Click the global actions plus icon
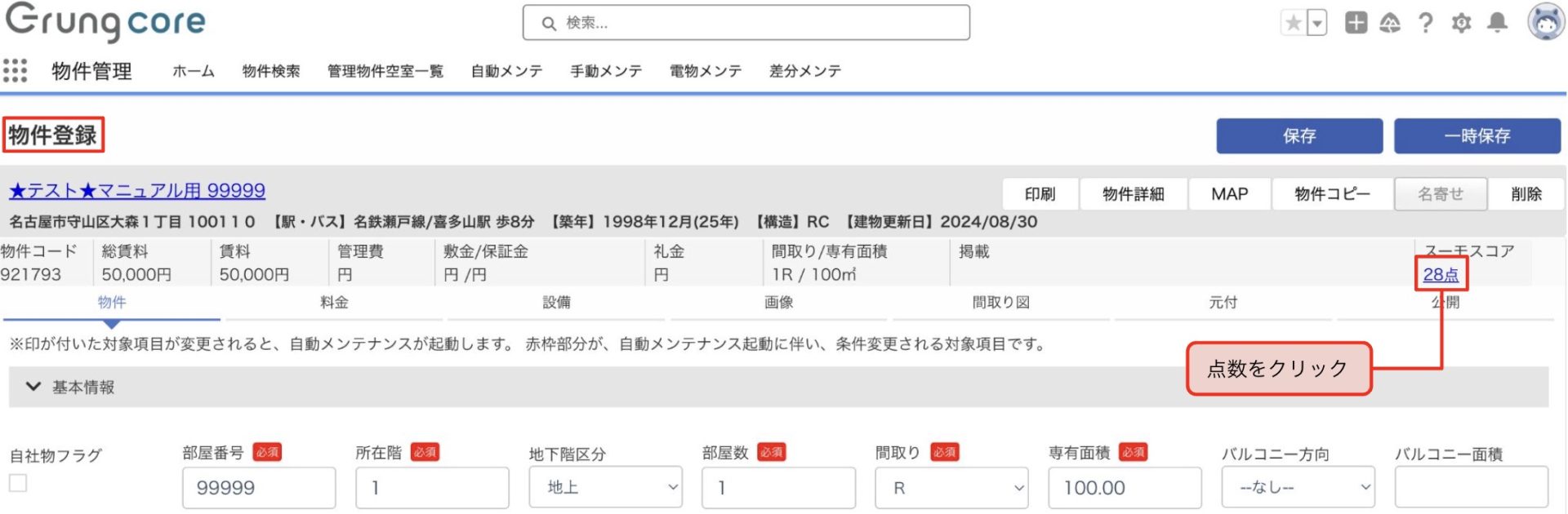 (1356, 23)
